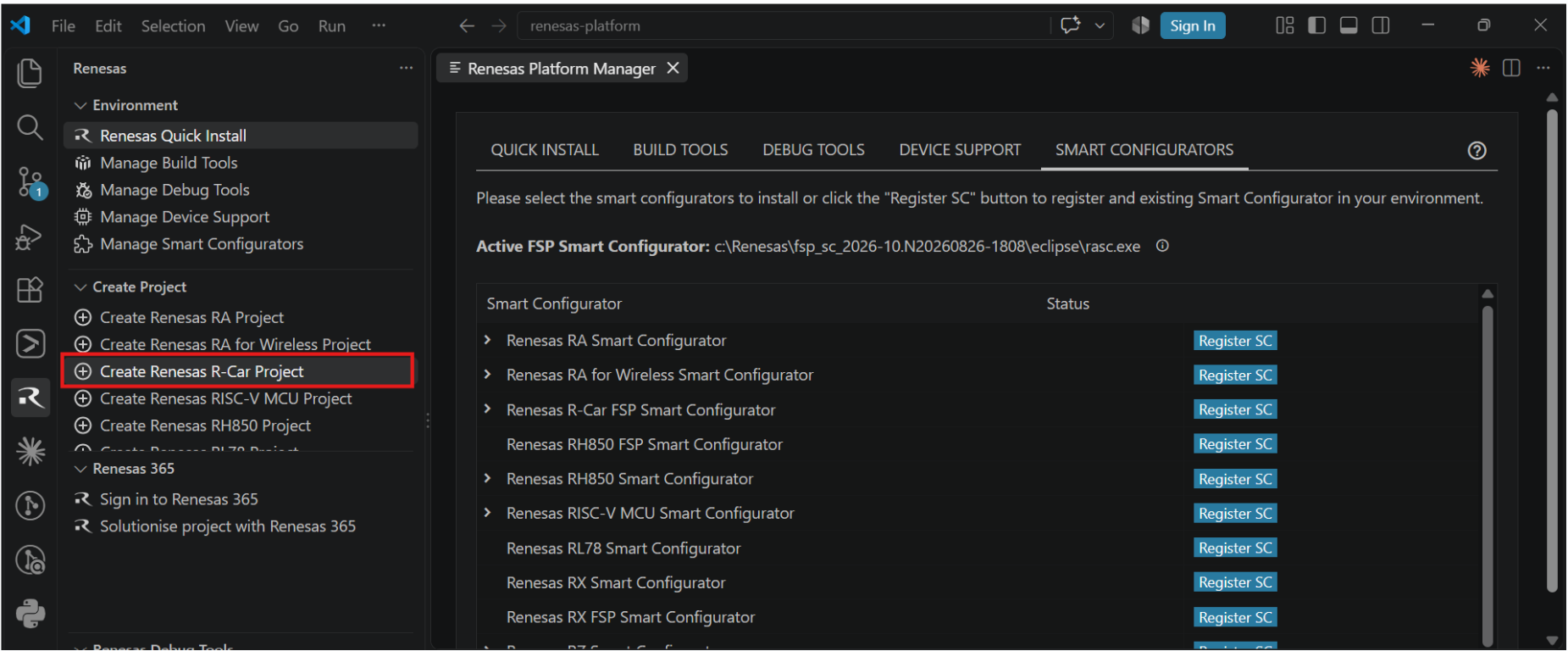This screenshot has height=651, width=1568.
Task: Open the Search view in the activity bar
Action: [x=30, y=127]
